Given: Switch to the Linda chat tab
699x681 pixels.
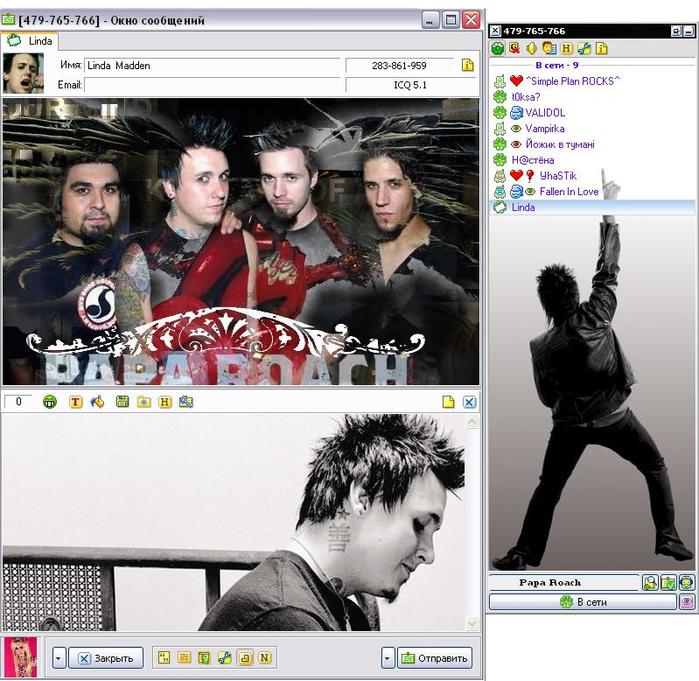Looking at the screenshot, I should click(29, 41).
